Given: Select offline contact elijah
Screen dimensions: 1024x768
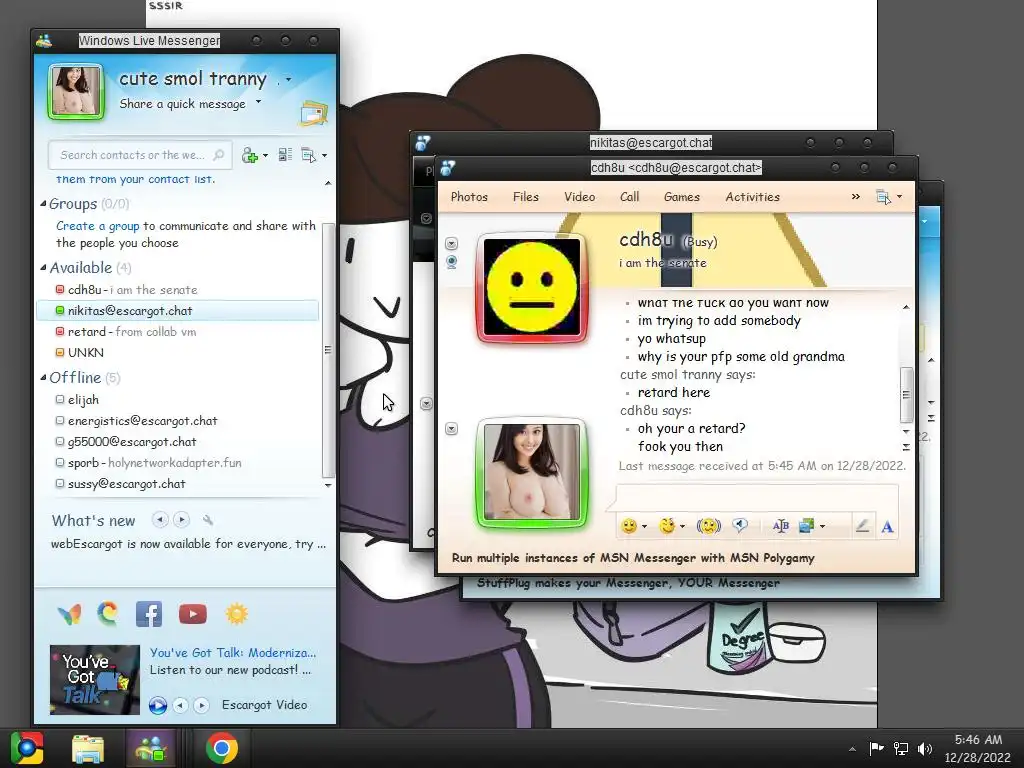Looking at the screenshot, I should coord(178,400).
